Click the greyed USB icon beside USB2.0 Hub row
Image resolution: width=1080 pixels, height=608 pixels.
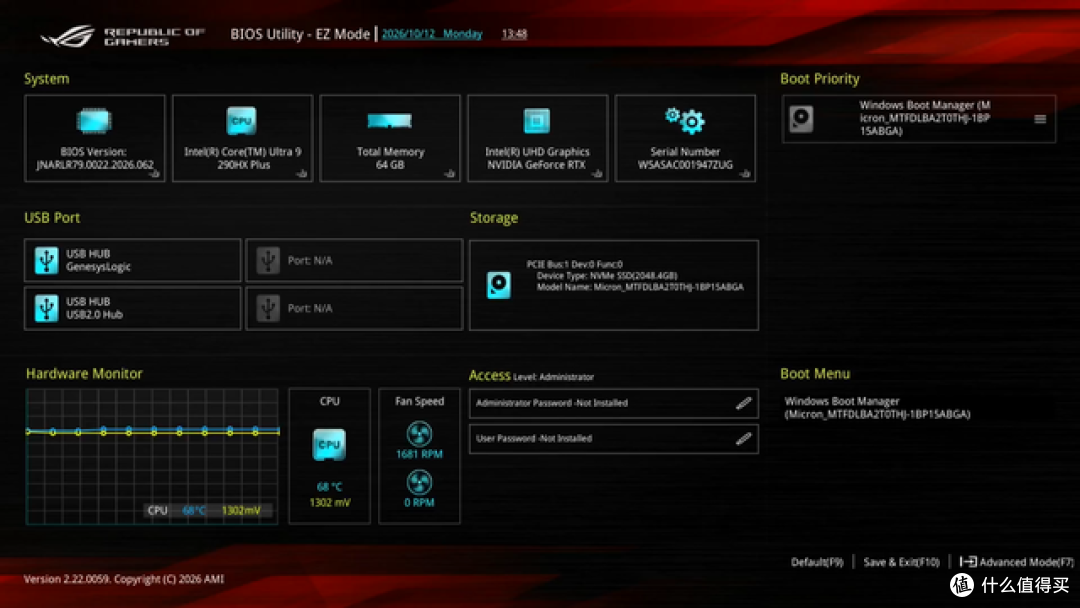point(268,308)
